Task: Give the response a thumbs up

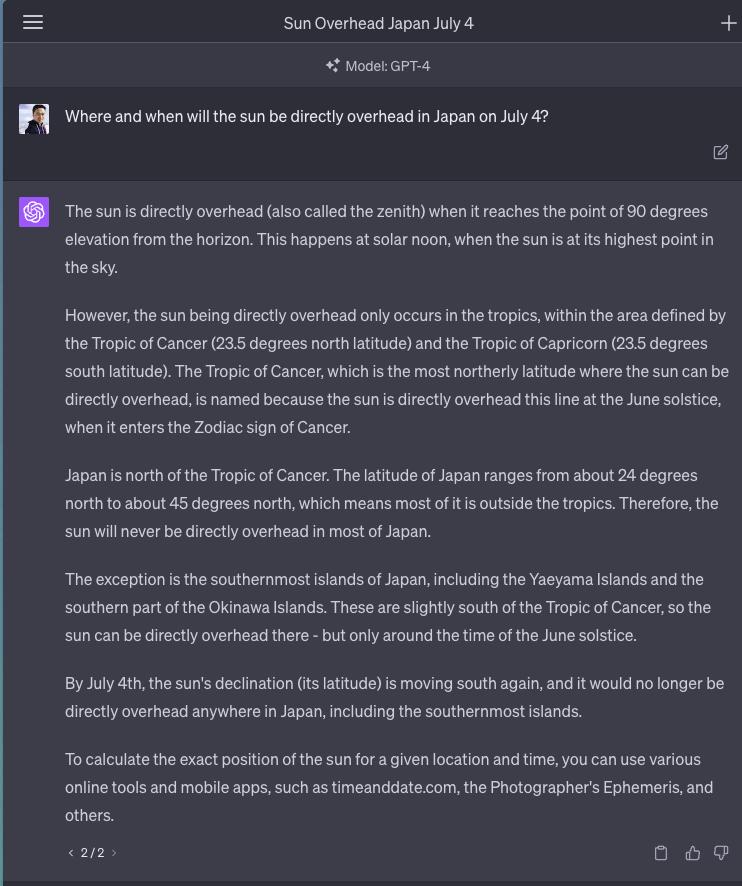Action: coord(692,853)
